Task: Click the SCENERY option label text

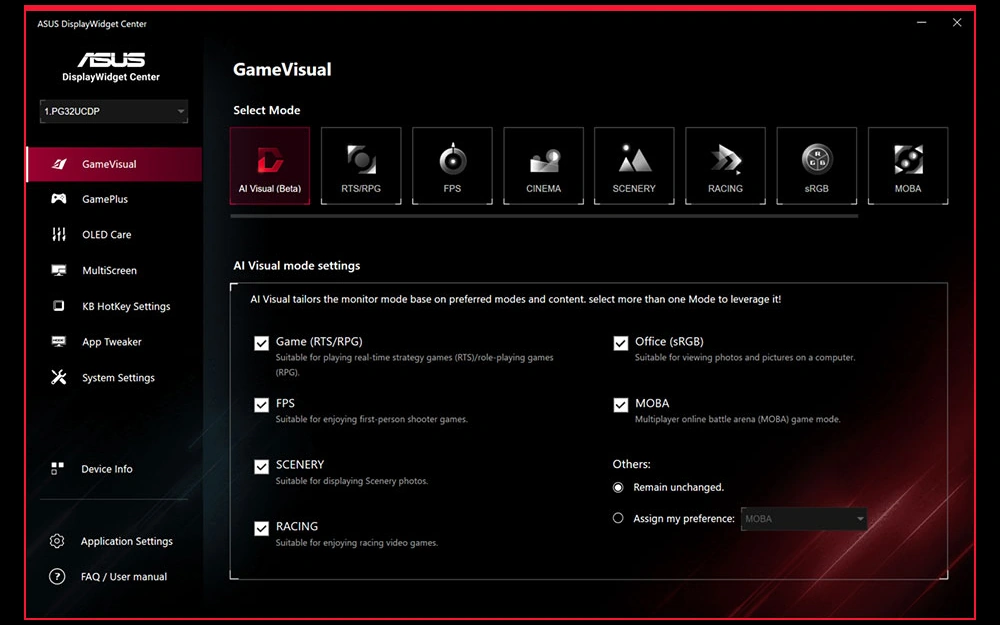Action: click(300, 464)
